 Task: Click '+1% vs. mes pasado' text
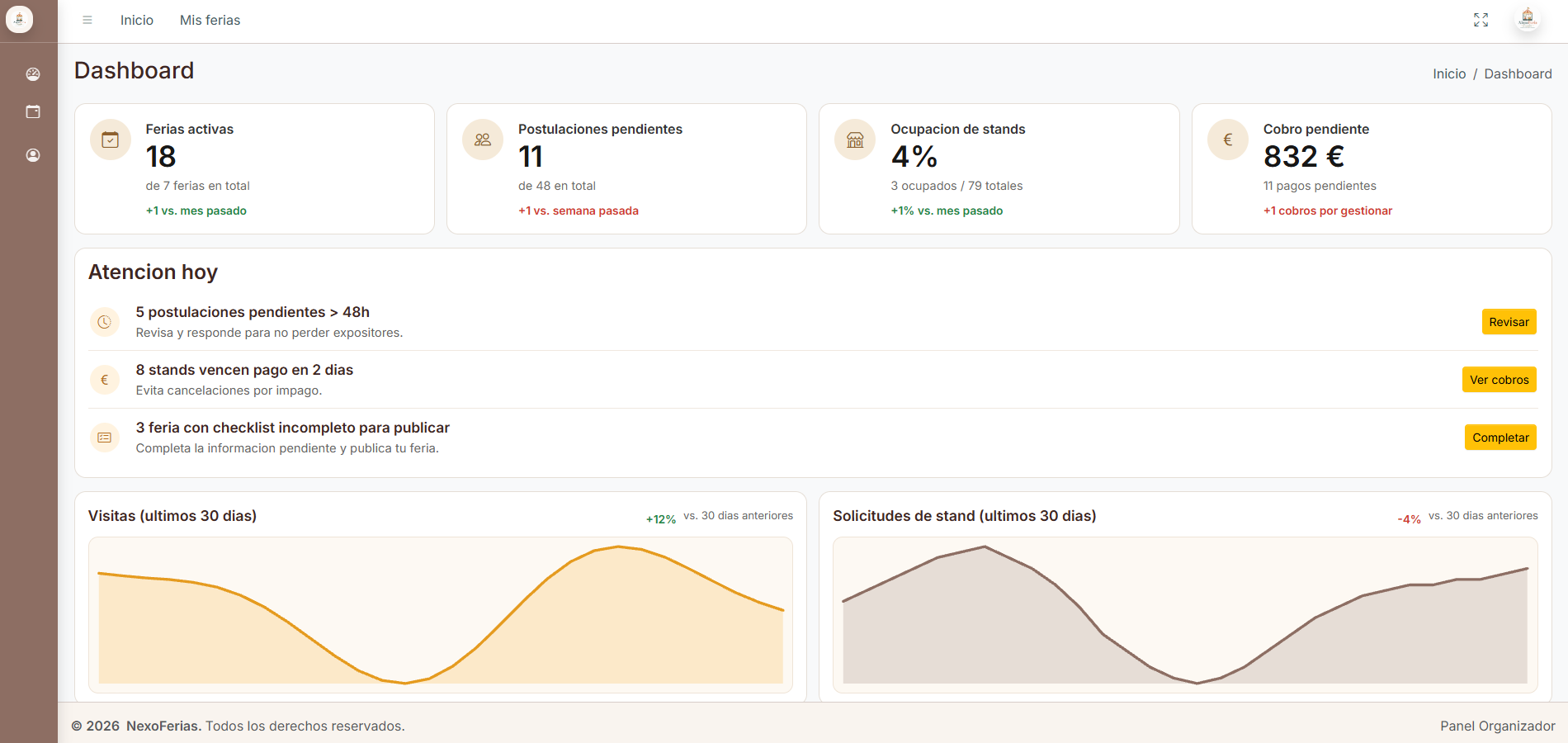[947, 211]
